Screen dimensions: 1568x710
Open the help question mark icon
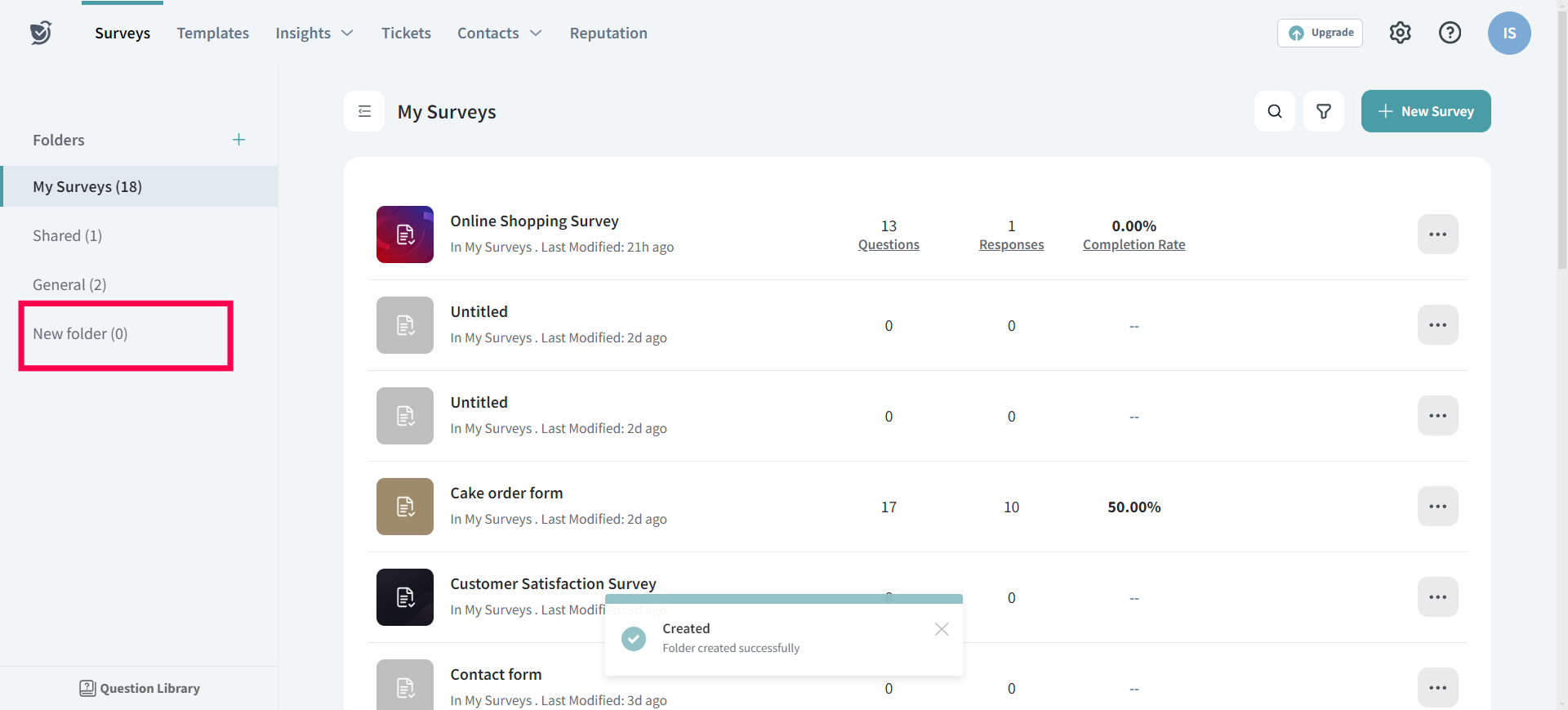(x=1450, y=33)
